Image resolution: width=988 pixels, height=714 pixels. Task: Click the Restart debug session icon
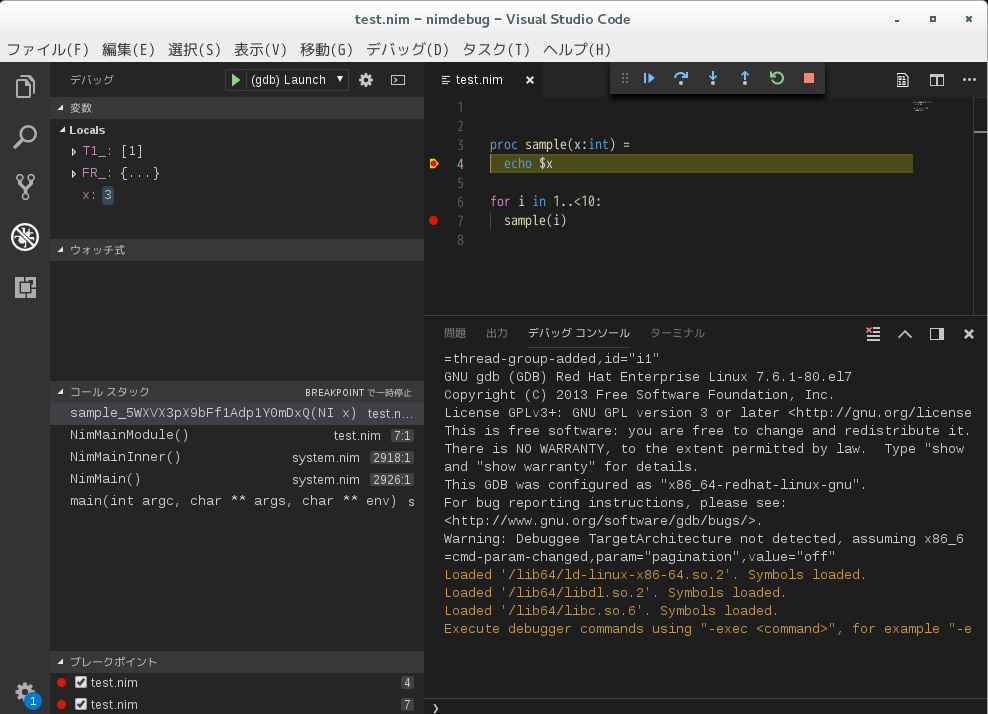point(777,77)
